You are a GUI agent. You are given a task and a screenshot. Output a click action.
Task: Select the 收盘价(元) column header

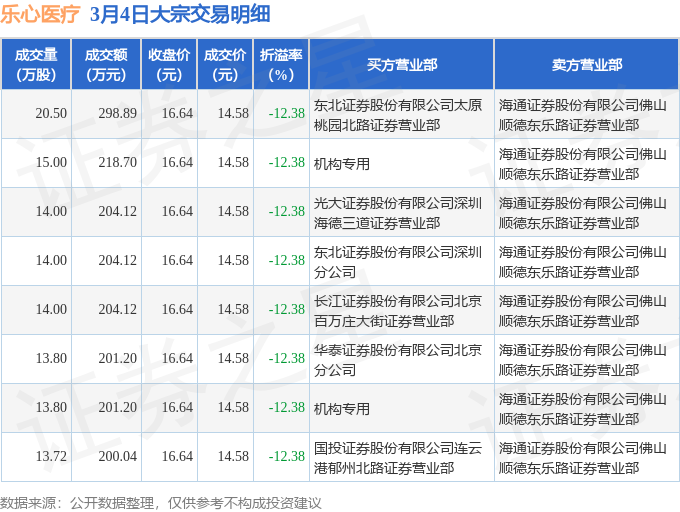169,64
